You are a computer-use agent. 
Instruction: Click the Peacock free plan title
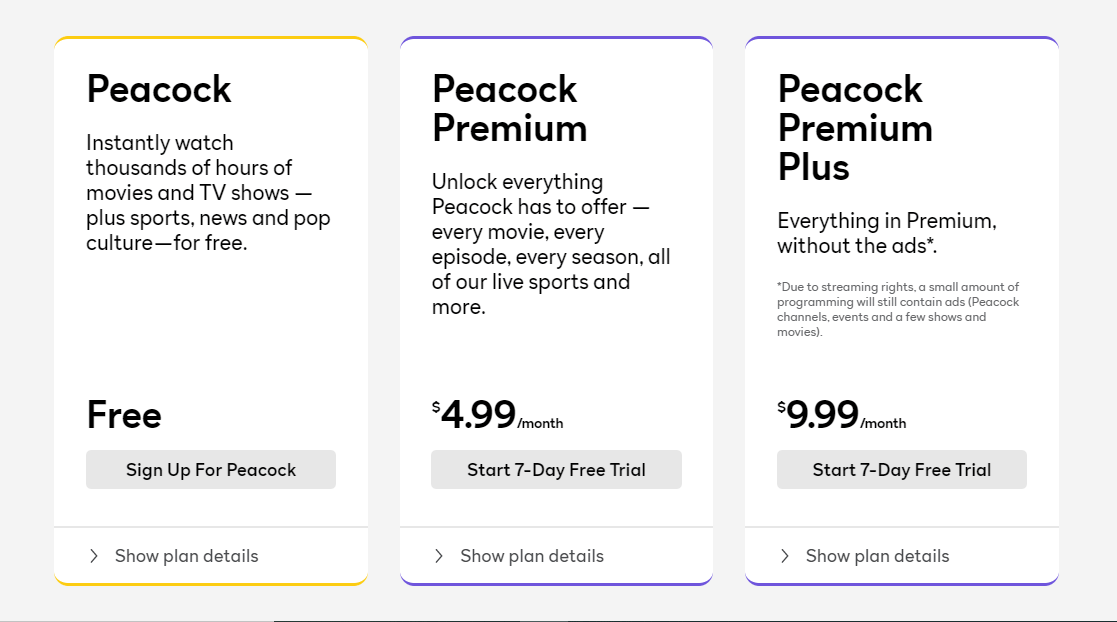[159, 89]
